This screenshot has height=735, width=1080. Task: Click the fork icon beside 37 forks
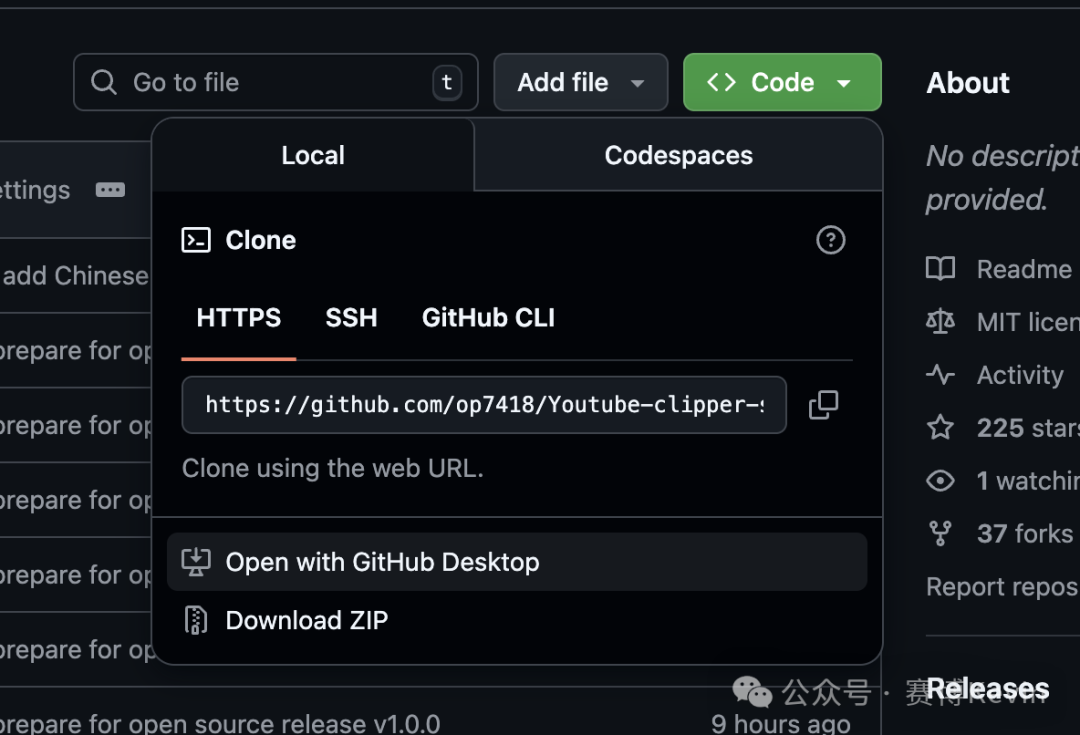(x=940, y=534)
